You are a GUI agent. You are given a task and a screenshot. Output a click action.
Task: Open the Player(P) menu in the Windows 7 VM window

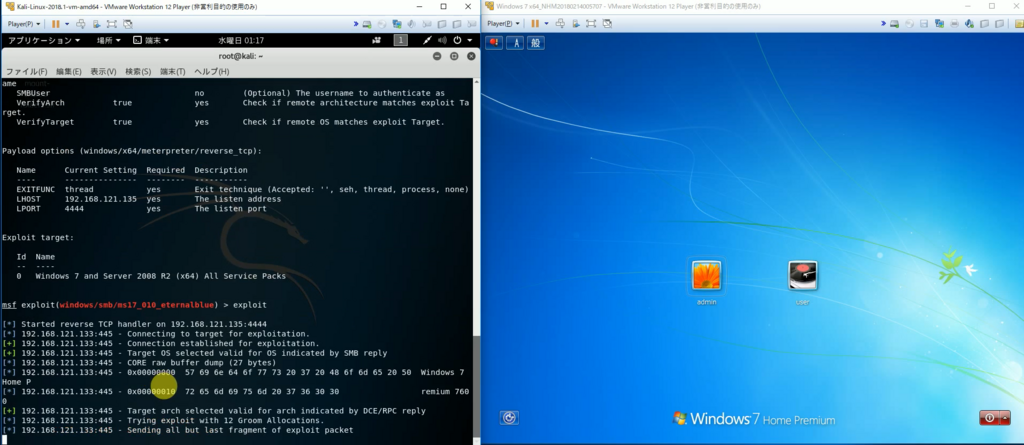(504, 24)
